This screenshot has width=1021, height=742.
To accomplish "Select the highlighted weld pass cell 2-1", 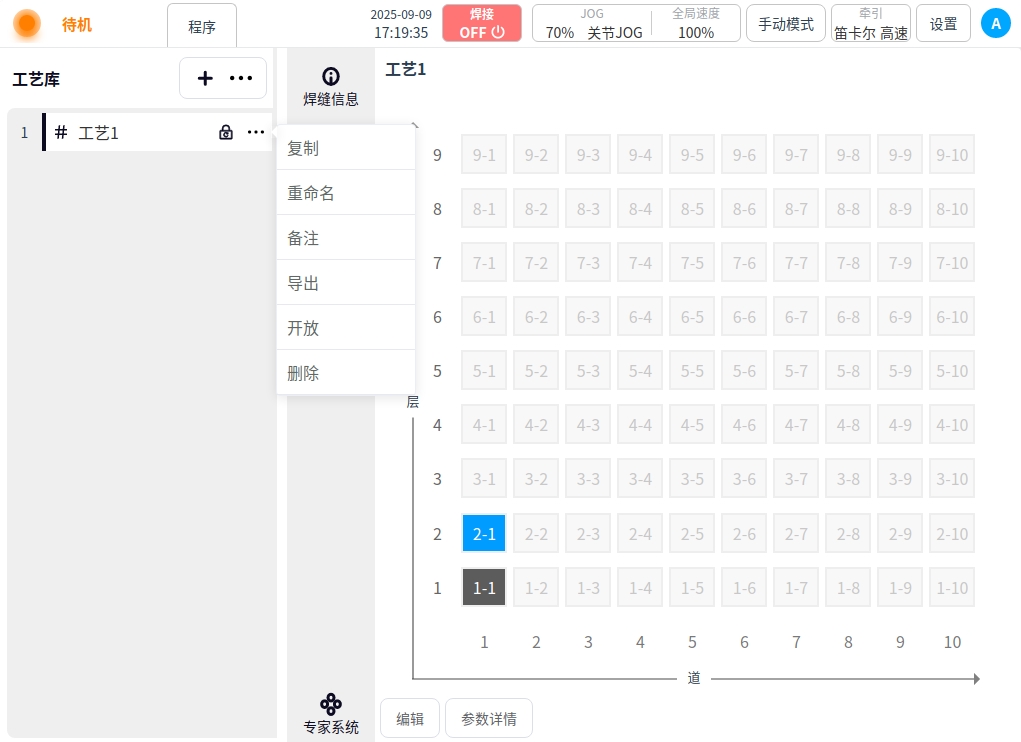I will (x=484, y=534).
